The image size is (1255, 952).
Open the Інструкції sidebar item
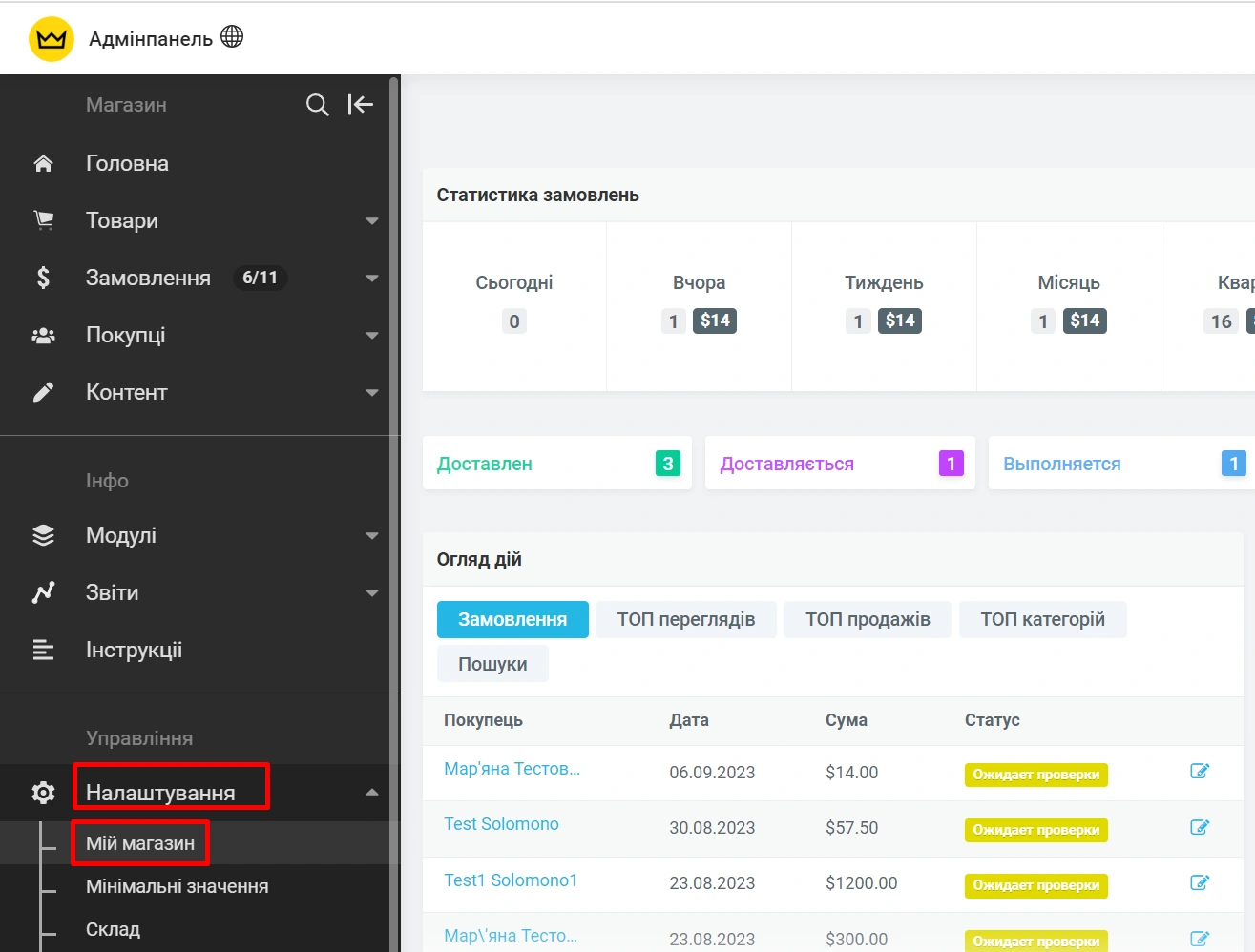(134, 651)
